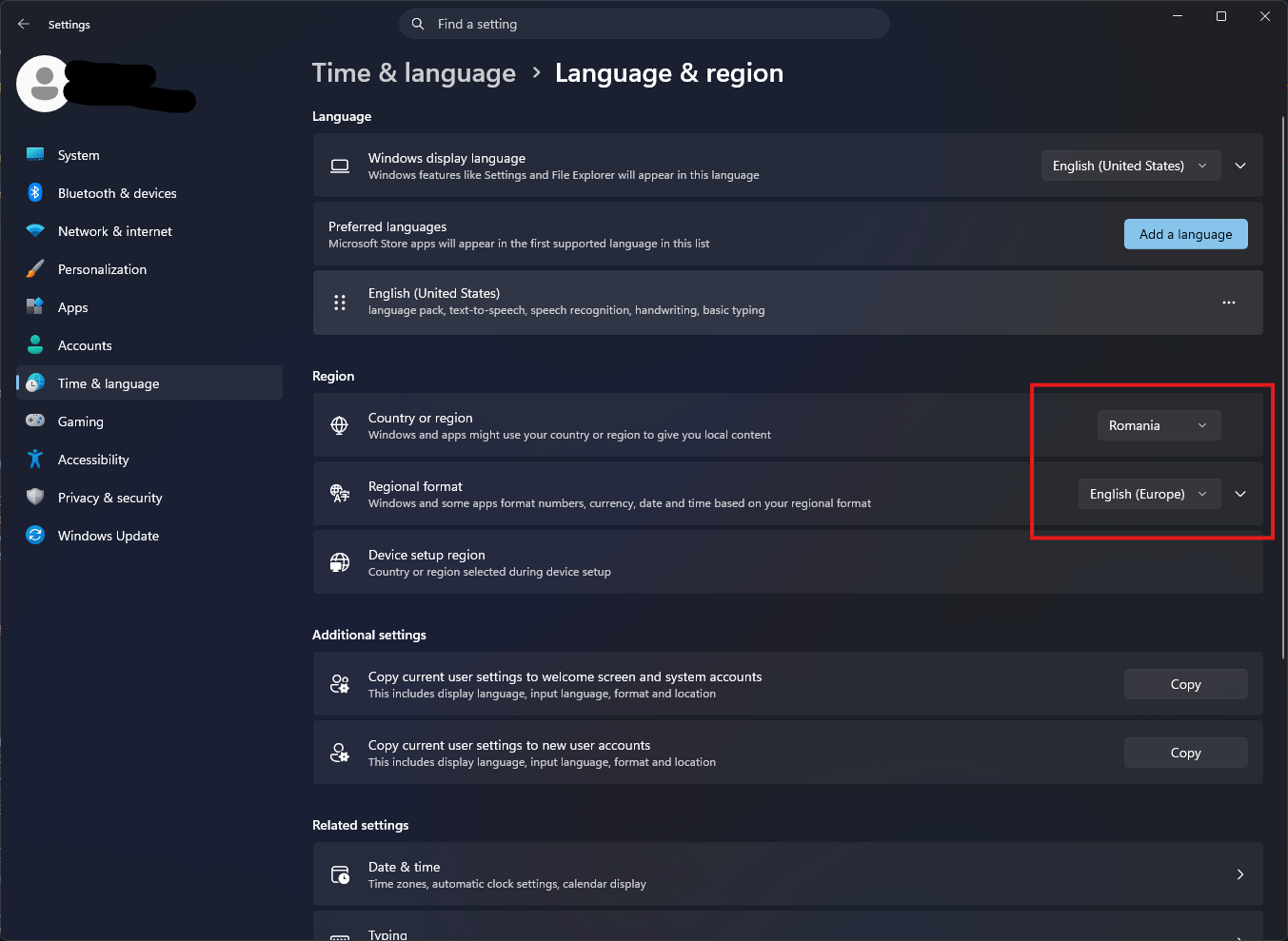The width and height of the screenshot is (1288, 941).
Task: Click the Device setup region row
Action: pos(787,562)
